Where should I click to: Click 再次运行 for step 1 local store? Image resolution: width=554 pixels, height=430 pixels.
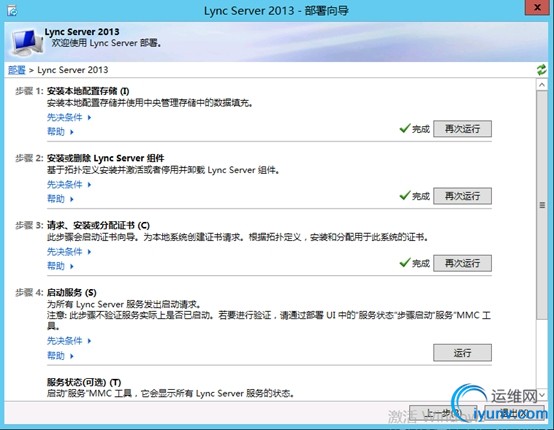462,129
